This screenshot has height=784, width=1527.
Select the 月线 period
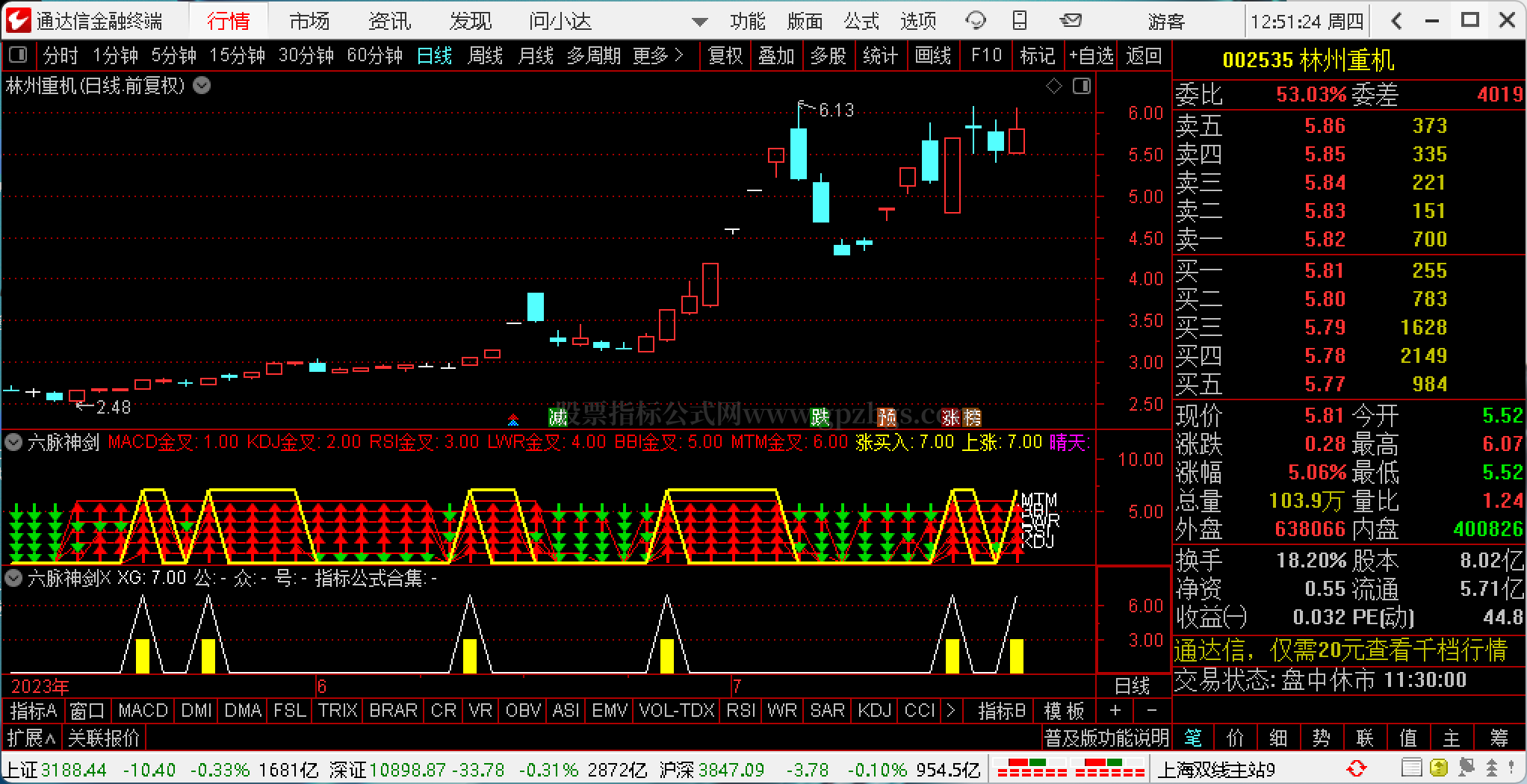pyautogui.click(x=536, y=55)
